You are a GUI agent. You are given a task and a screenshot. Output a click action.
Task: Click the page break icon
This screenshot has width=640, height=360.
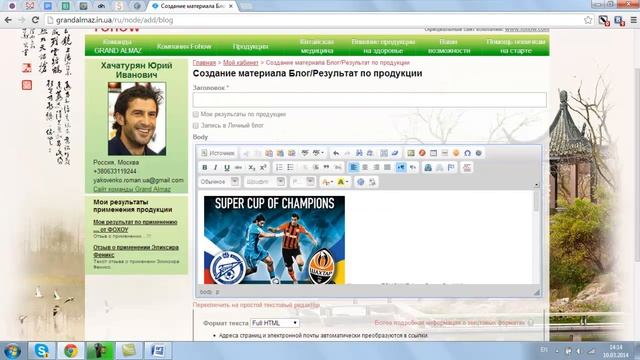pyautogui.click(x=467, y=167)
